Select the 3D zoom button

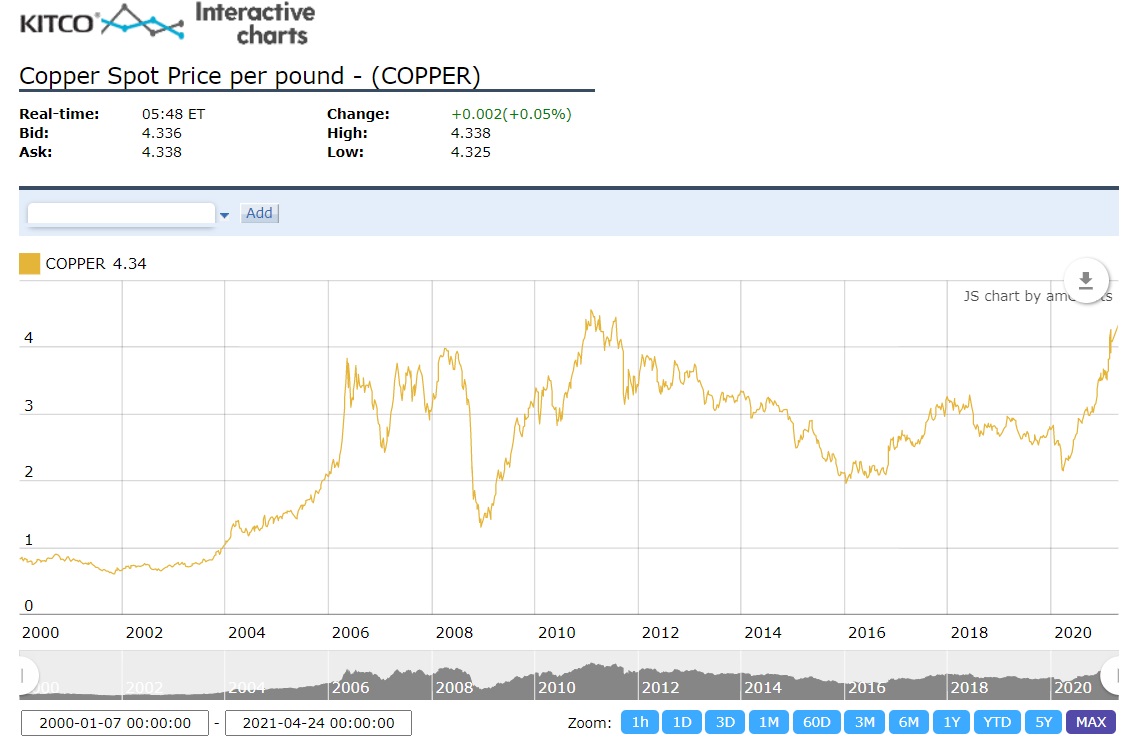point(726,722)
